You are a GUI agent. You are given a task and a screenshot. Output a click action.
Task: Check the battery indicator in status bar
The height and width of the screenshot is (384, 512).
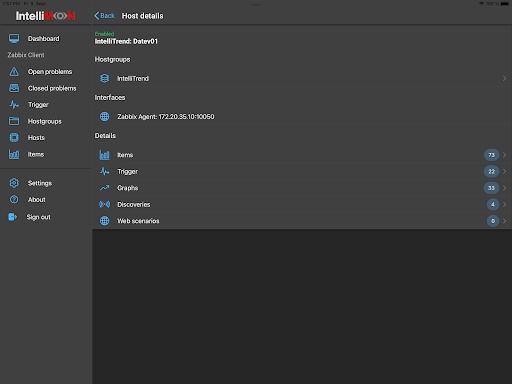(x=504, y=4)
